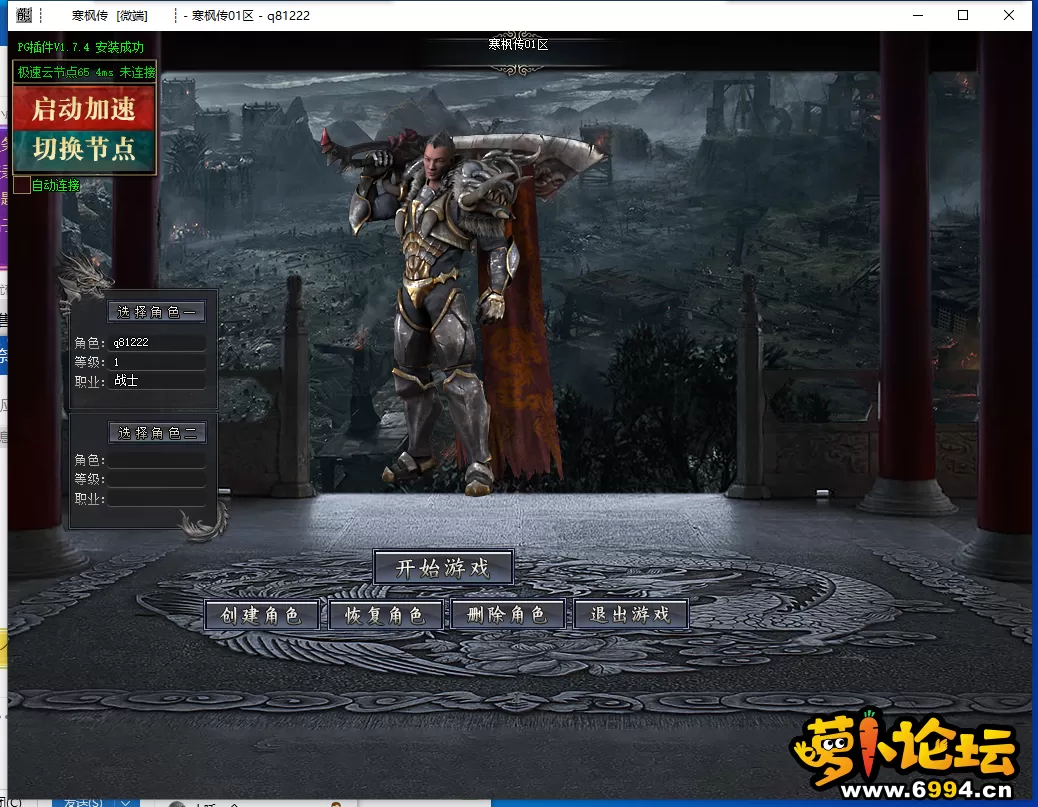Click the empty 职业 field of slot two
This screenshot has height=807, width=1038.
[x=158, y=498]
